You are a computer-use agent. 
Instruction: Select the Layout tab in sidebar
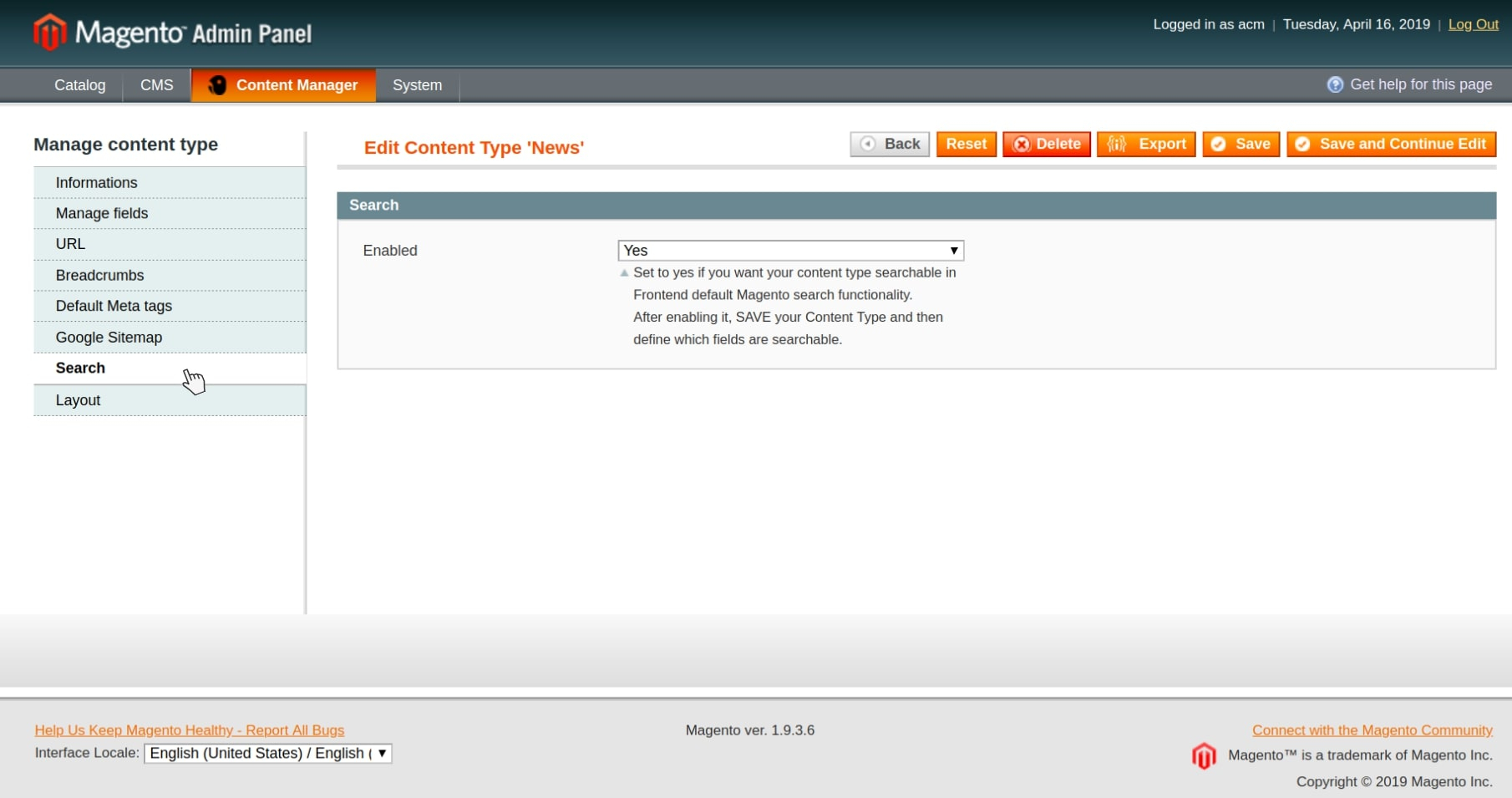[x=78, y=400]
